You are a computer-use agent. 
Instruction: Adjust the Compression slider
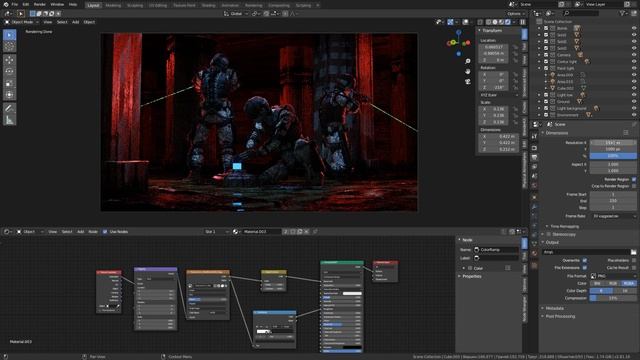[x=613, y=298]
